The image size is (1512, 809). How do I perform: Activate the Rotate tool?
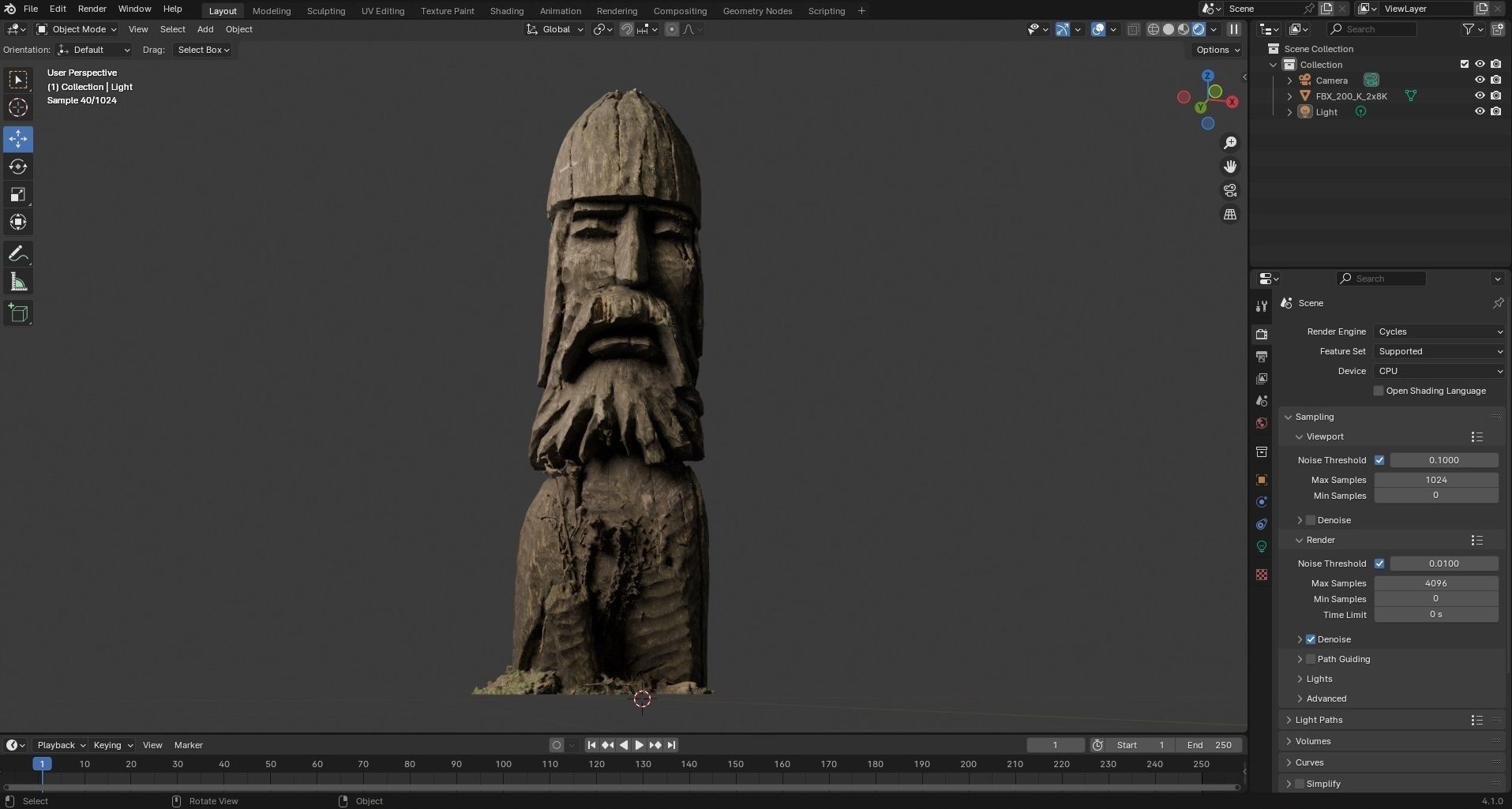point(18,167)
